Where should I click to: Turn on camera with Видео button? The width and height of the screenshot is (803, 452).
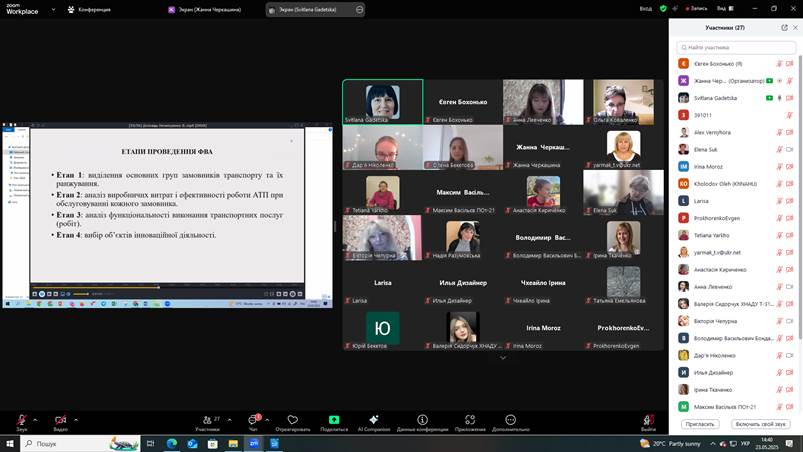[x=60, y=421]
